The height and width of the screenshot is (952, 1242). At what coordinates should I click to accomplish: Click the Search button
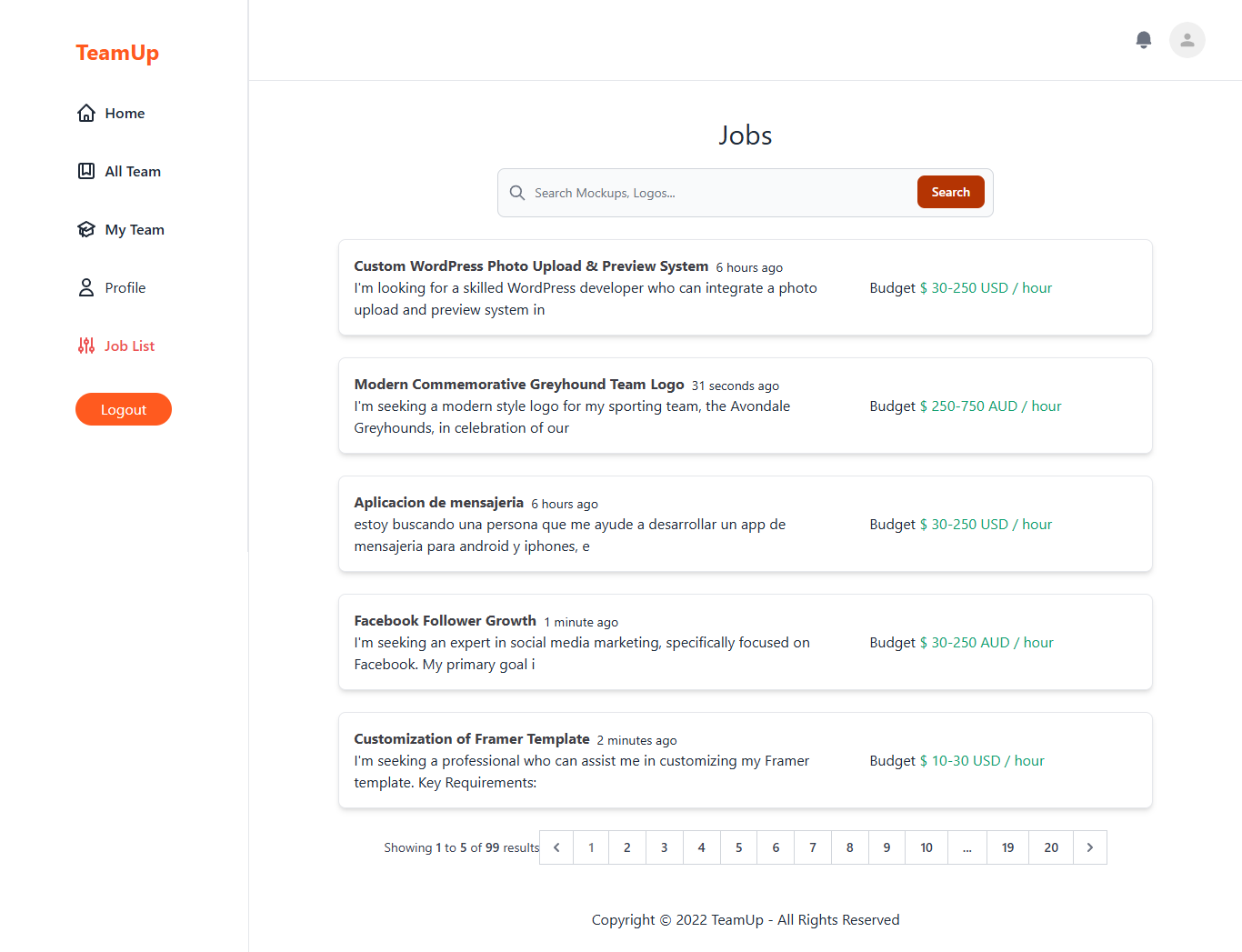pyautogui.click(x=951, y=192)
